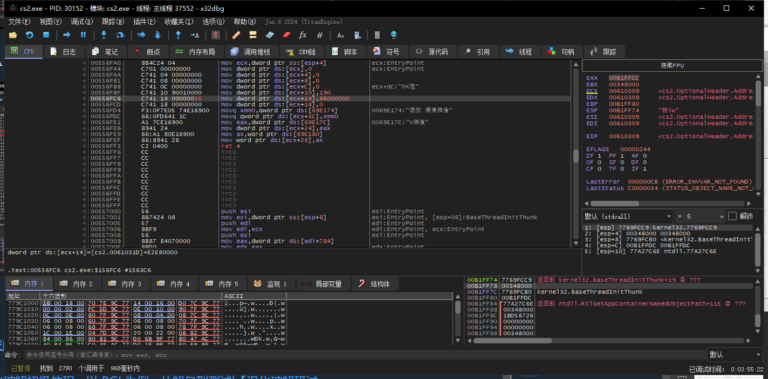Open functions list via fx icon

coord(303,35)
